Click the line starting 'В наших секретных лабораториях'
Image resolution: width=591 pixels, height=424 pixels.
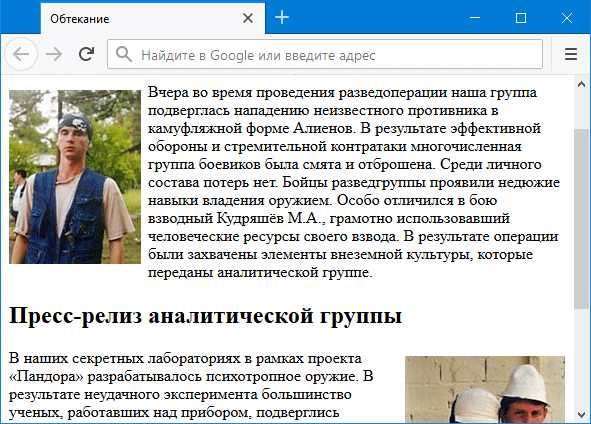click(185, 358)
